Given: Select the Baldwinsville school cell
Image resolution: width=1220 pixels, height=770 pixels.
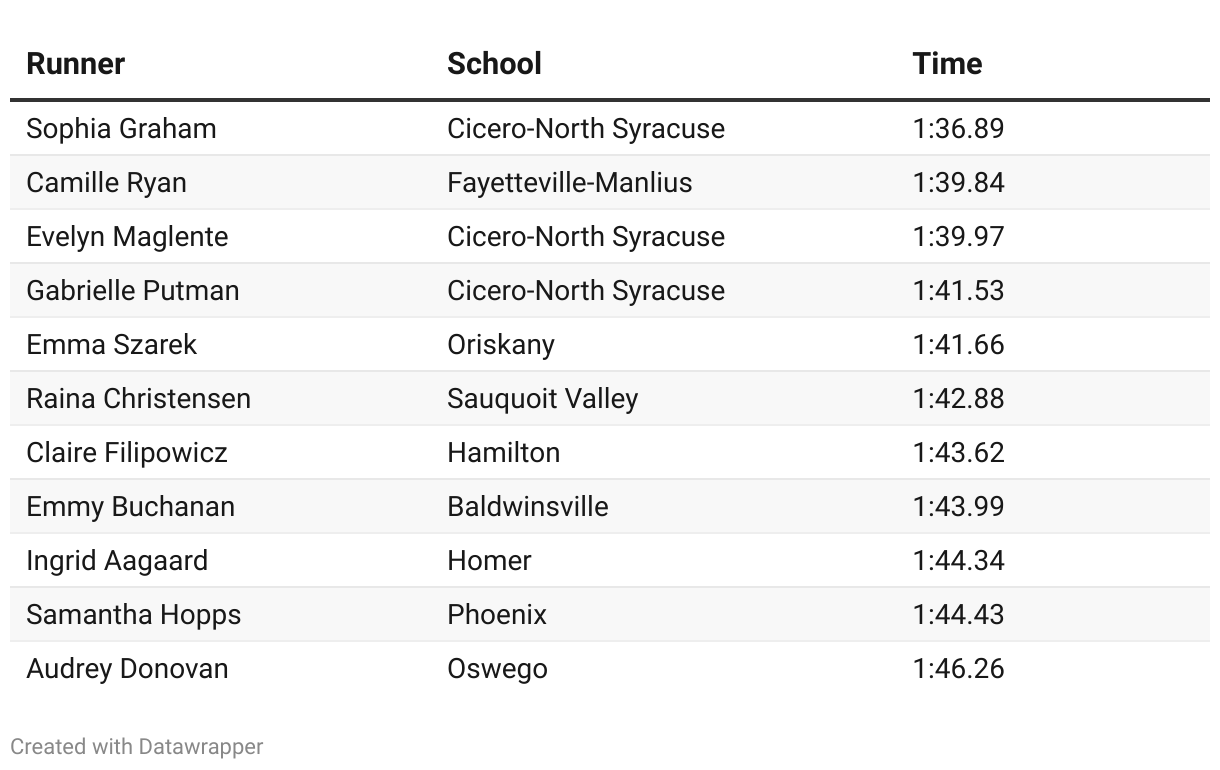Looking at the screenshot, I should [527, 507].
